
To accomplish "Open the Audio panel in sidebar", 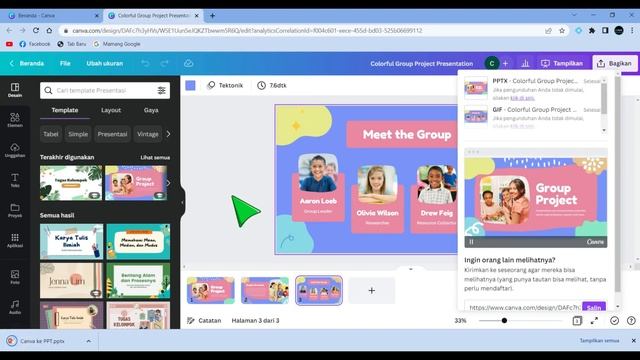I will click(x=15, y=307).
